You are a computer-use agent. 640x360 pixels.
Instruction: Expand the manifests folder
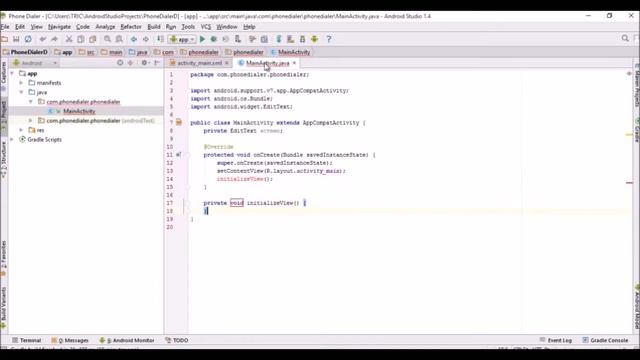coord(22,83)
